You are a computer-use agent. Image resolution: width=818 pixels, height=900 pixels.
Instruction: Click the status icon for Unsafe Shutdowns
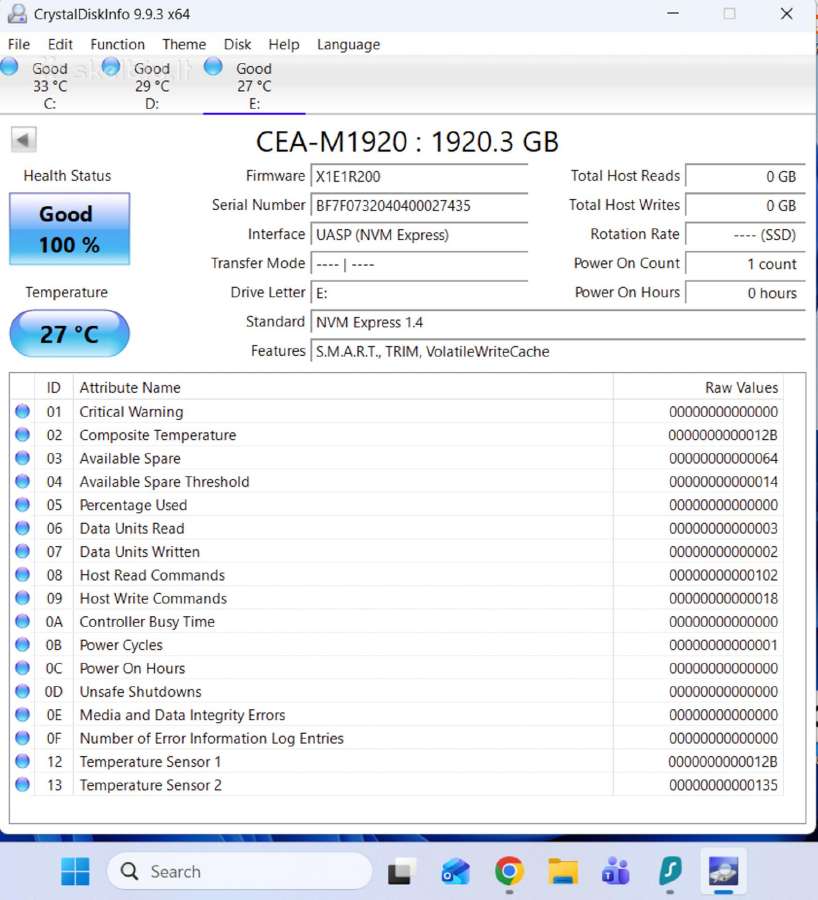(x=22, y=691)
